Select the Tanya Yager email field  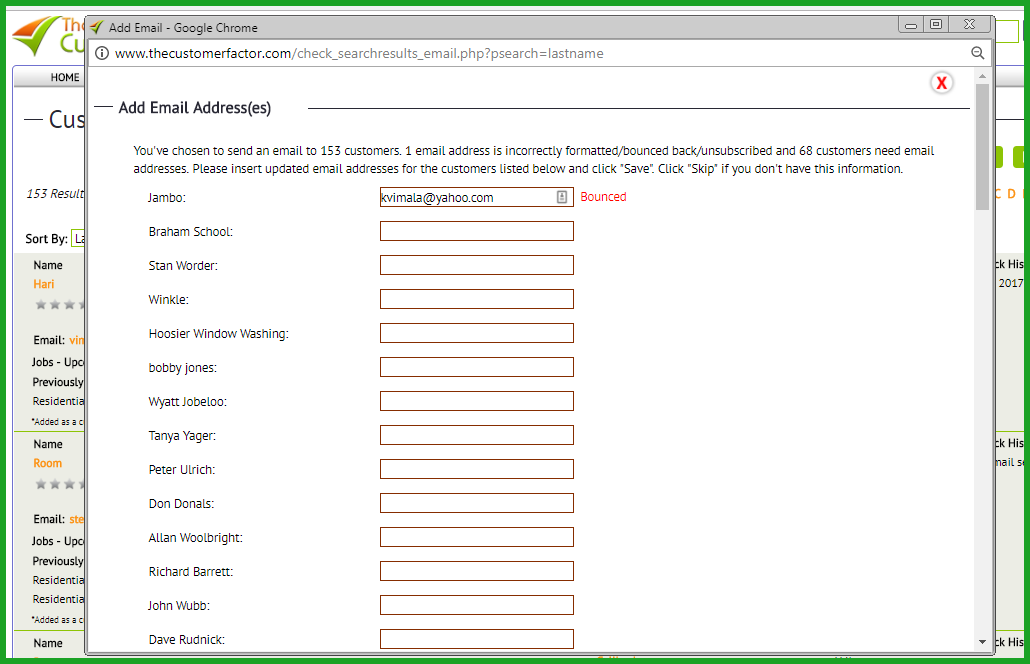click(476, 435)
